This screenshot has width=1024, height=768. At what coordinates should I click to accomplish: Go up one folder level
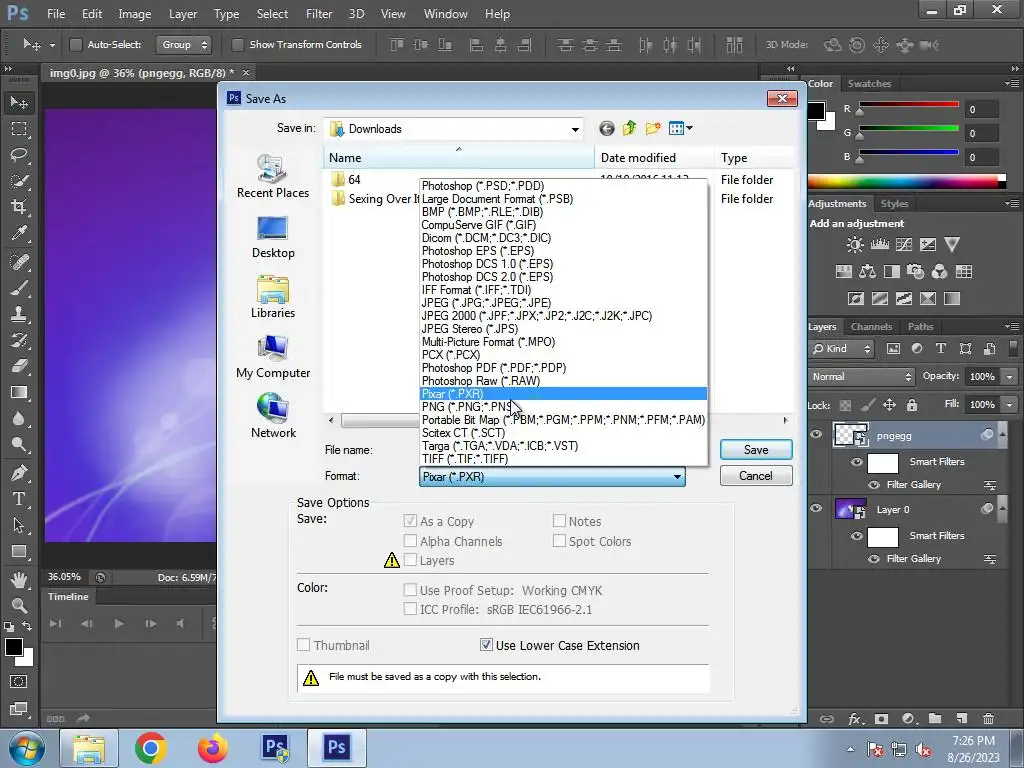(x=630, y=128)
